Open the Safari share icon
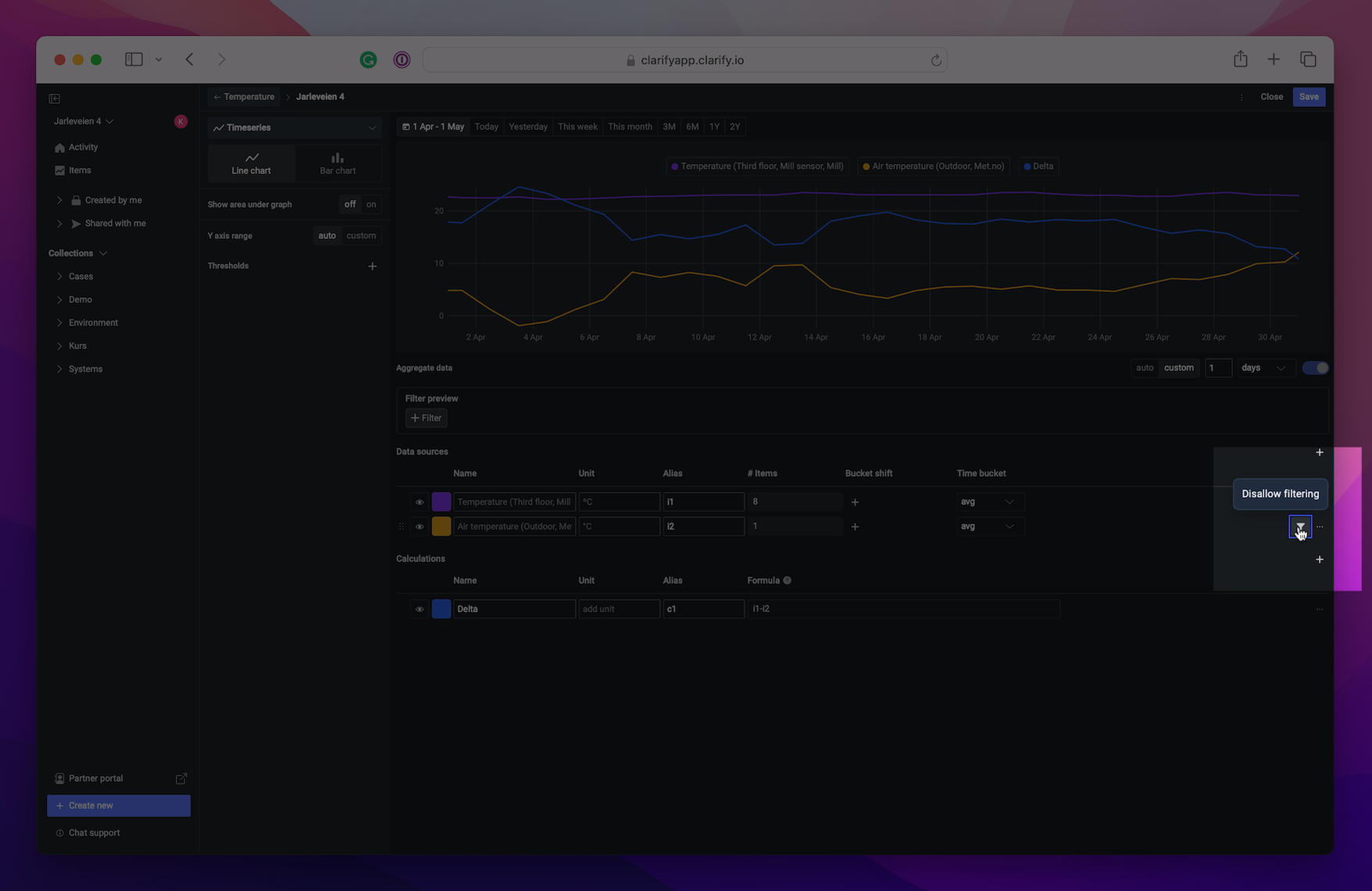 1241,59
